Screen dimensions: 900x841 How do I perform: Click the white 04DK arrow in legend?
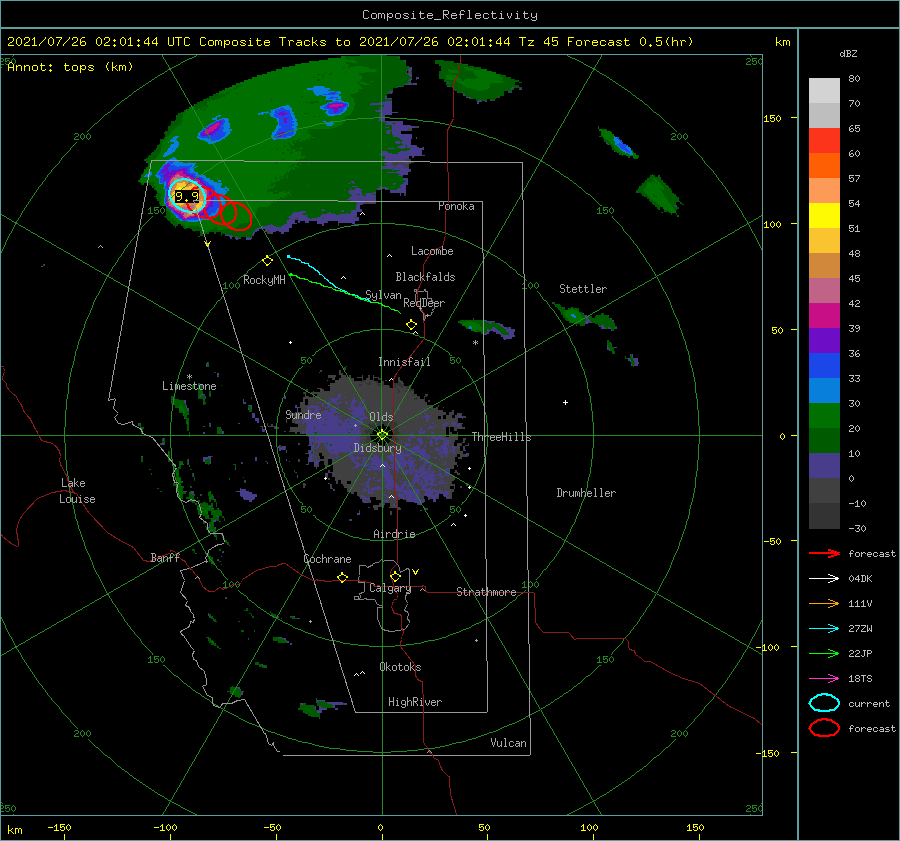click(824, 578)
